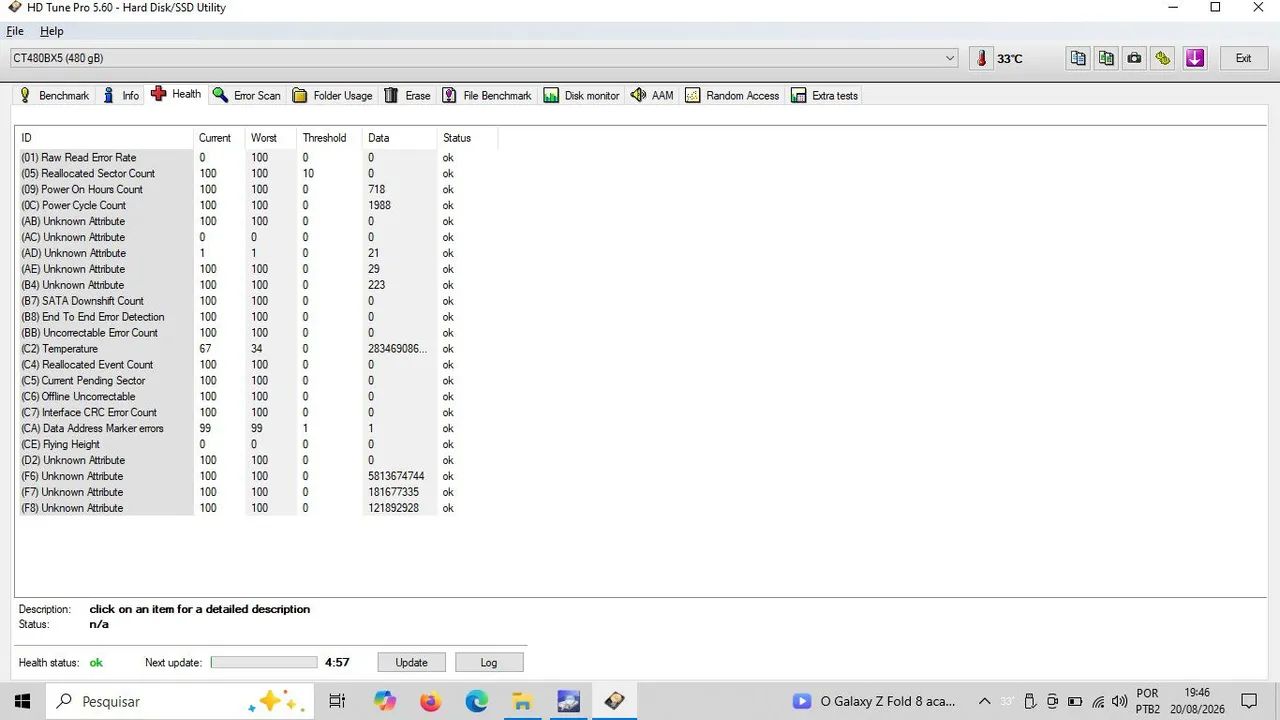Switch to the Erase tab
The image size is (1280, 720).
[x=408, y=96]
